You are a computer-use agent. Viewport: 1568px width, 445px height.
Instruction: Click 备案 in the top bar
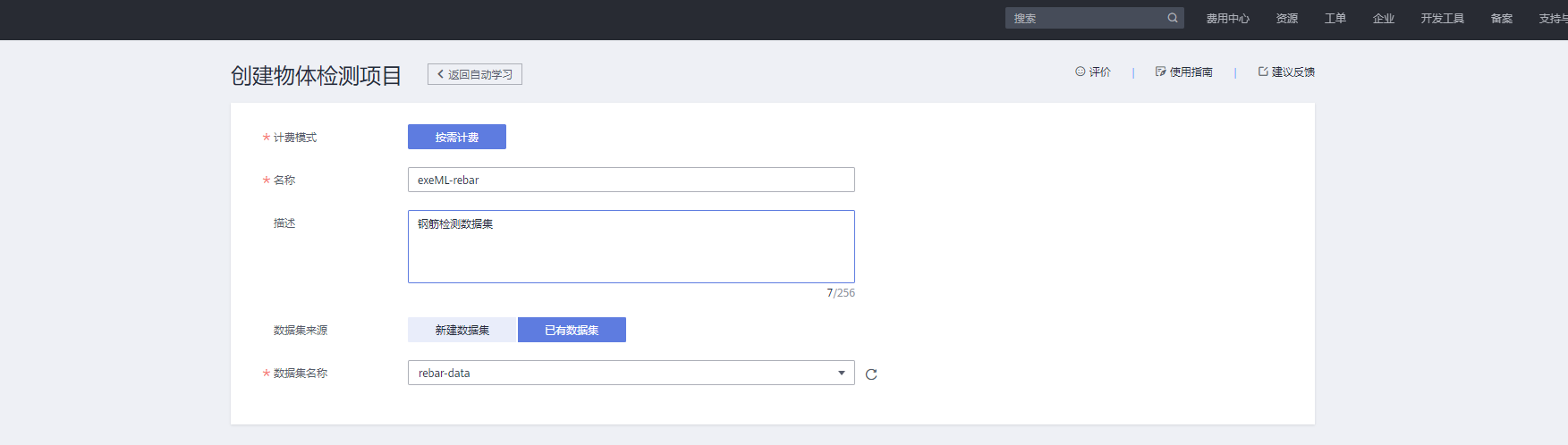tap(1501, 18)
